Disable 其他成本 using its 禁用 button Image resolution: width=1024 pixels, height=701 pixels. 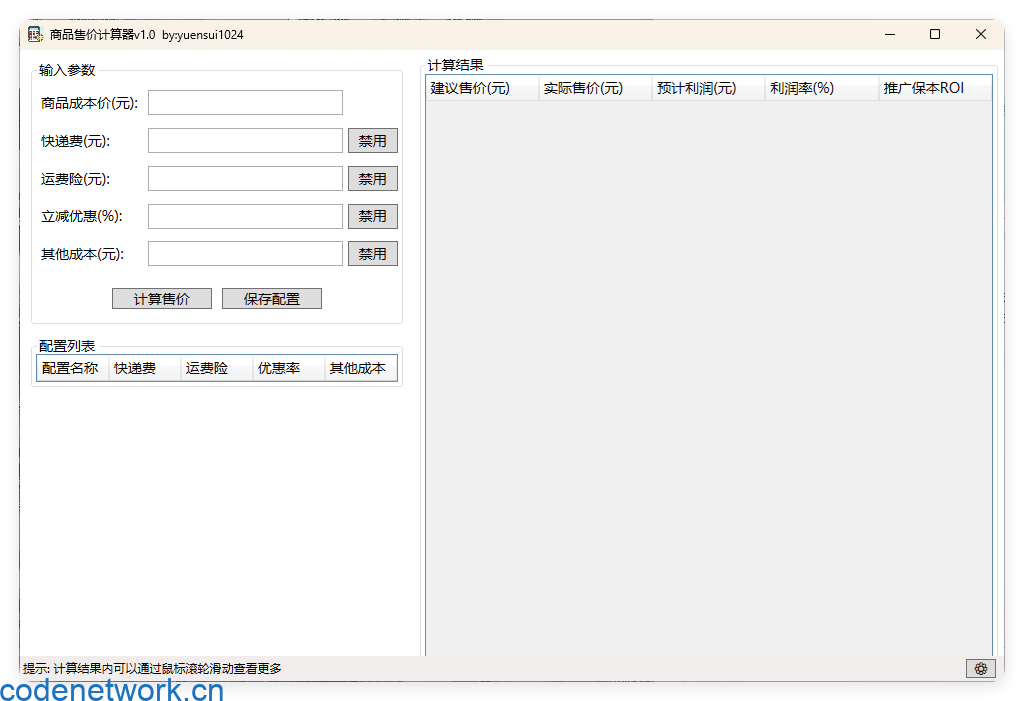tap(372, 253)
